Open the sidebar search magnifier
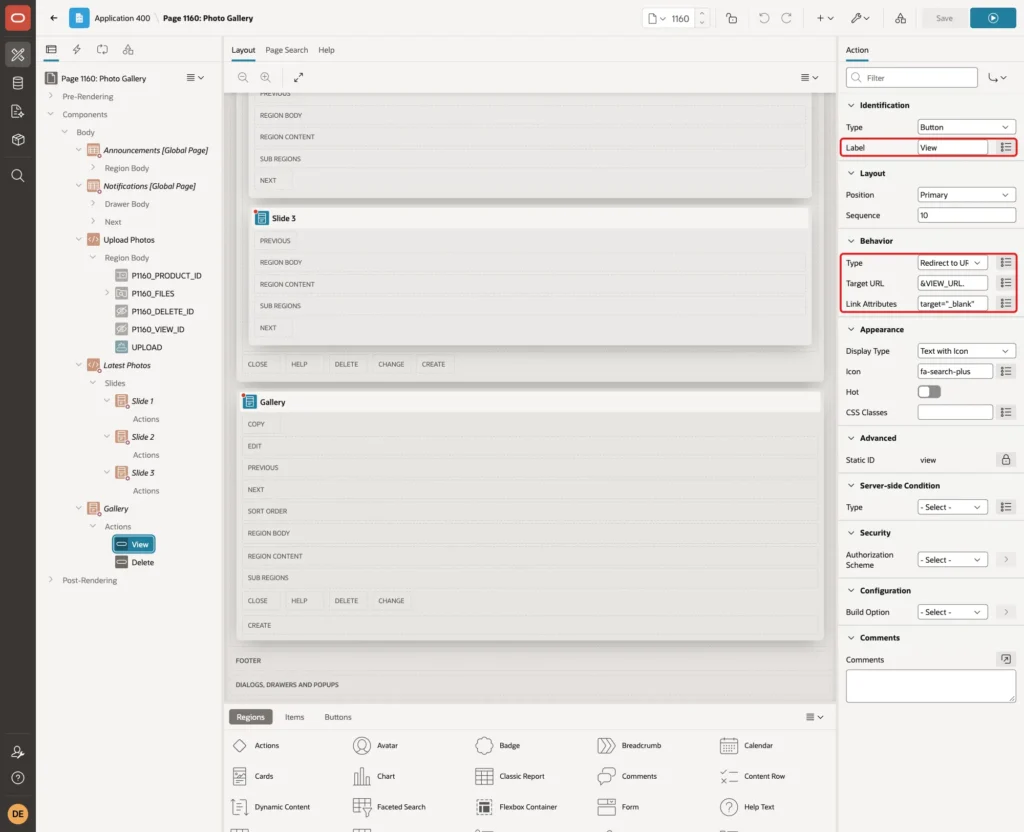This screenshot has width=1024, height=832. point(18,176)
